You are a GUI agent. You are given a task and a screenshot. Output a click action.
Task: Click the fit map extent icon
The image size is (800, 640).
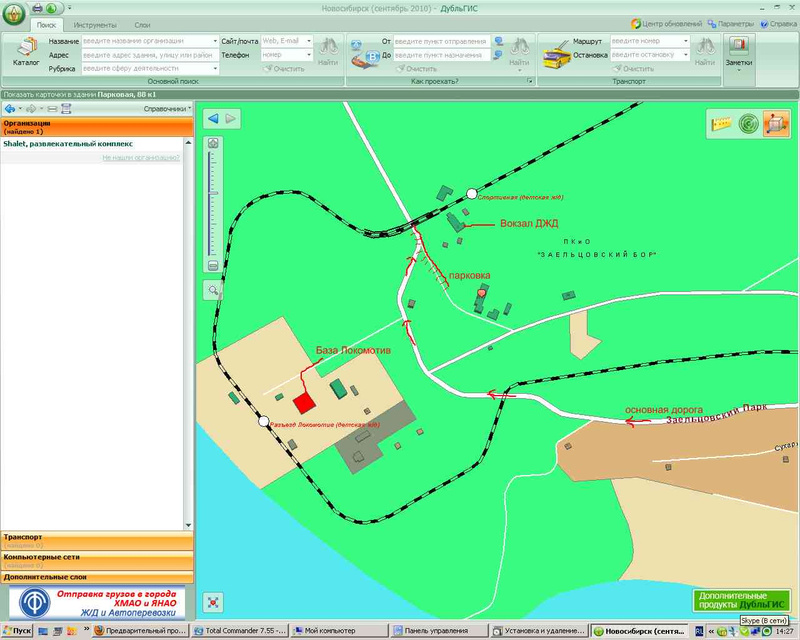213,602
